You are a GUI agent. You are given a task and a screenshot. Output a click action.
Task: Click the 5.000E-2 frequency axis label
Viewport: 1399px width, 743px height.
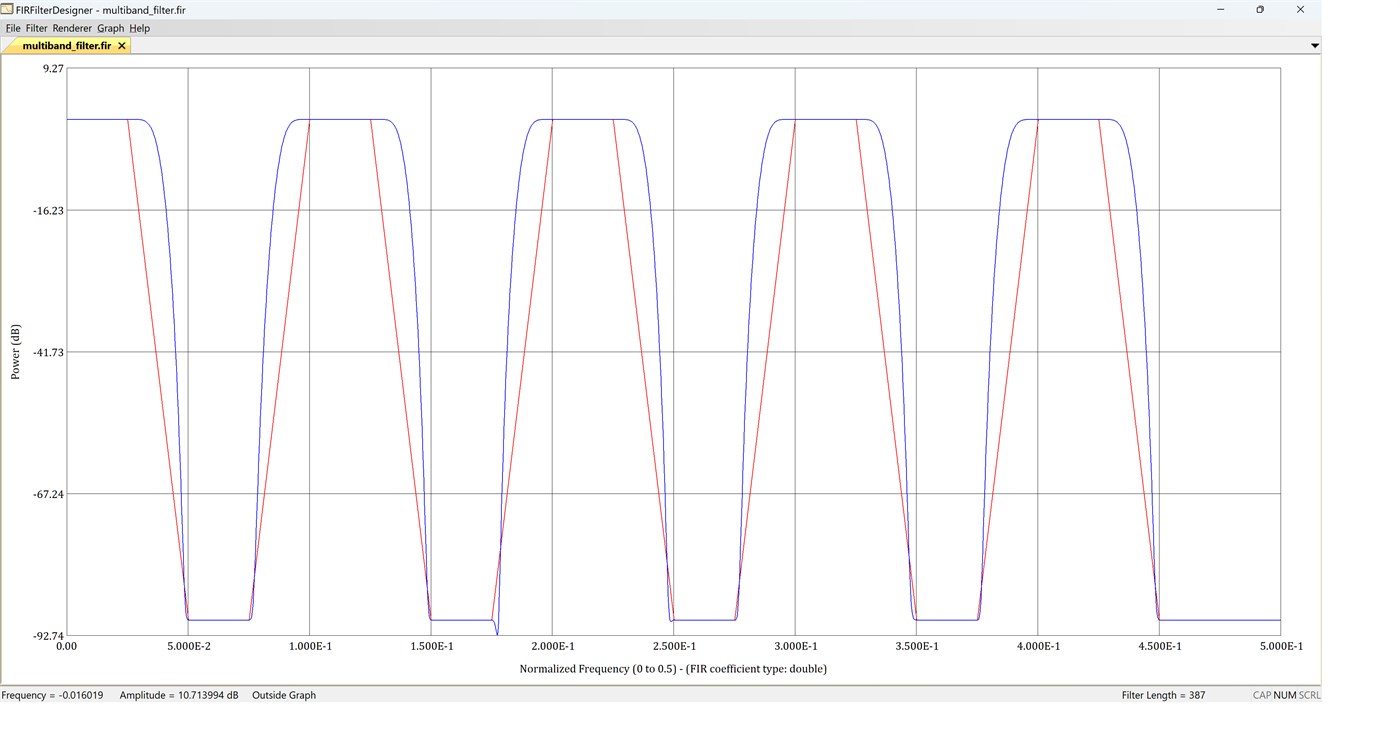[x=187, y=647]
